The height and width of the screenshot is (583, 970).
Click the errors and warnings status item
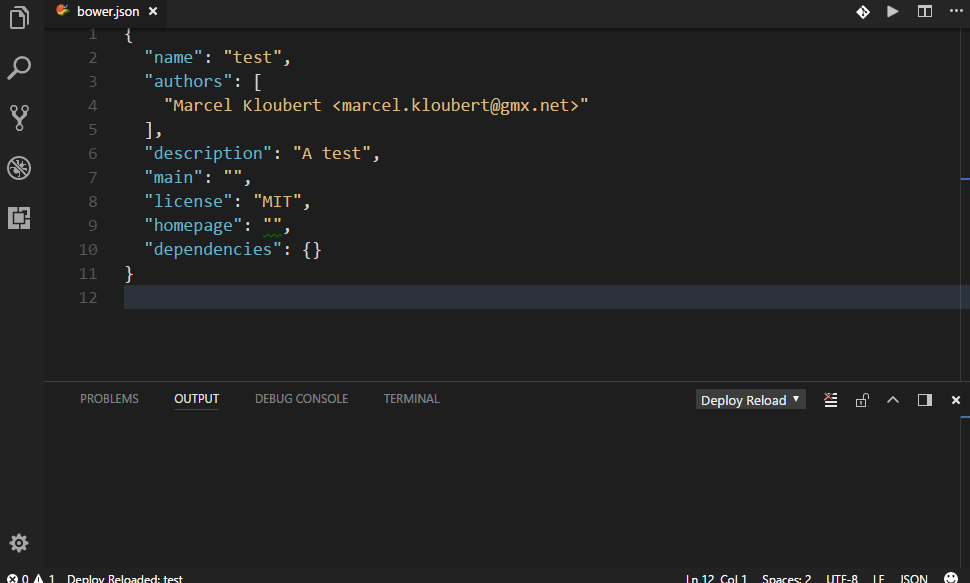tap(31, 578)
